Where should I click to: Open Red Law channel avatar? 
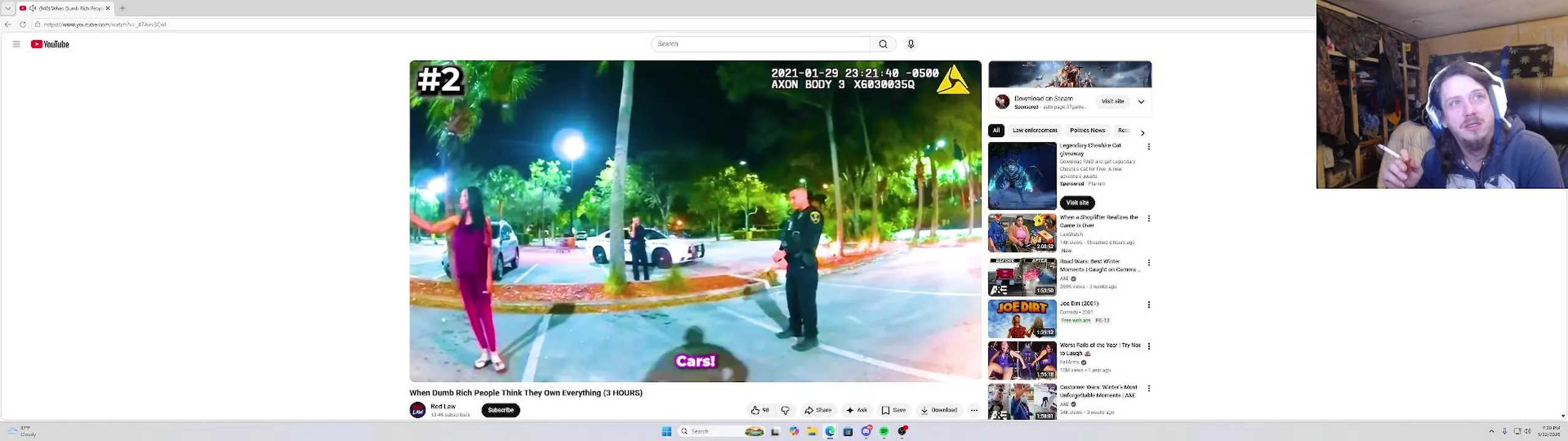tap(418, 410)
